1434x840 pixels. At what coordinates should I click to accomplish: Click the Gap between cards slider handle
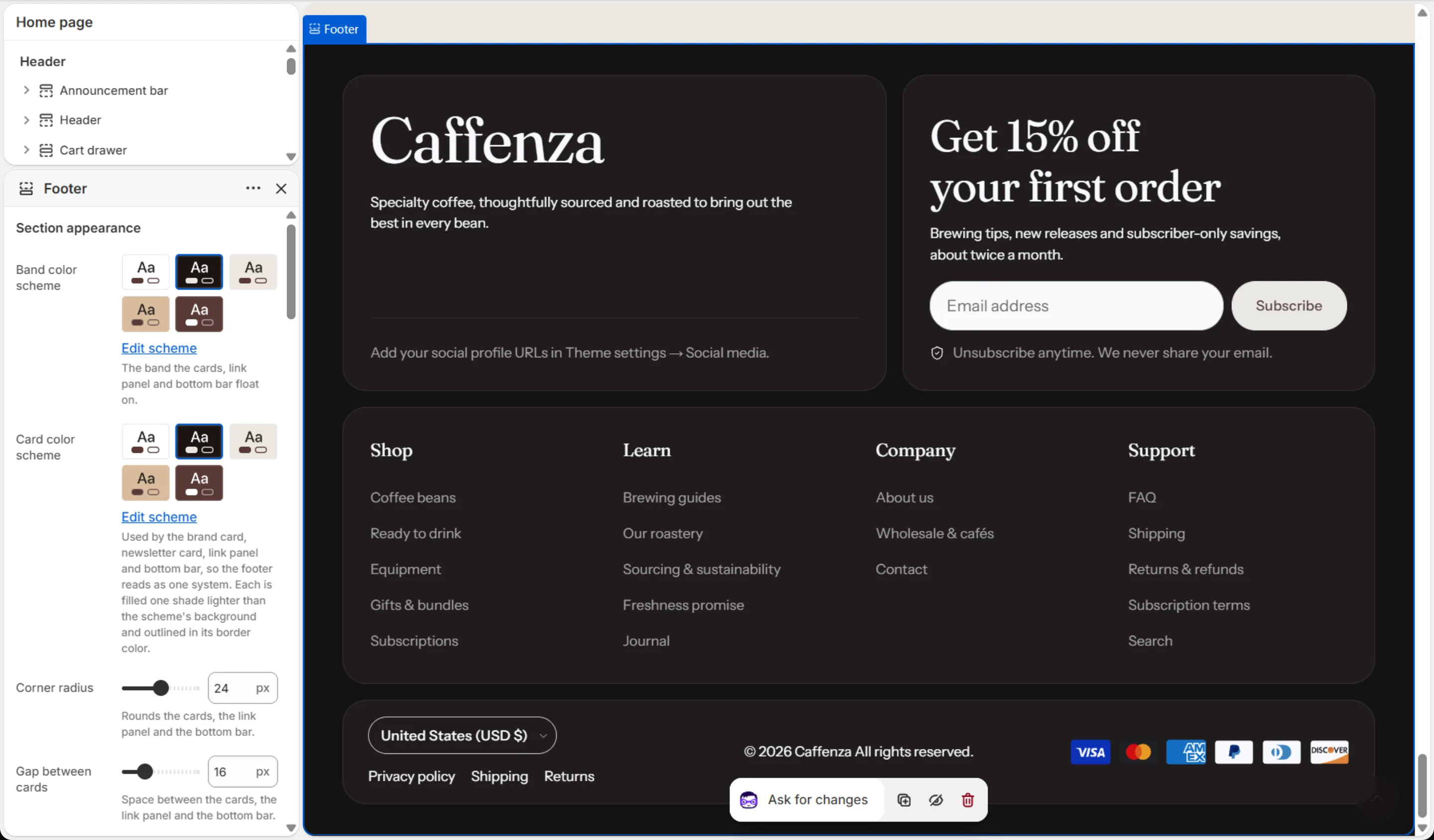[x=145, y=772]
